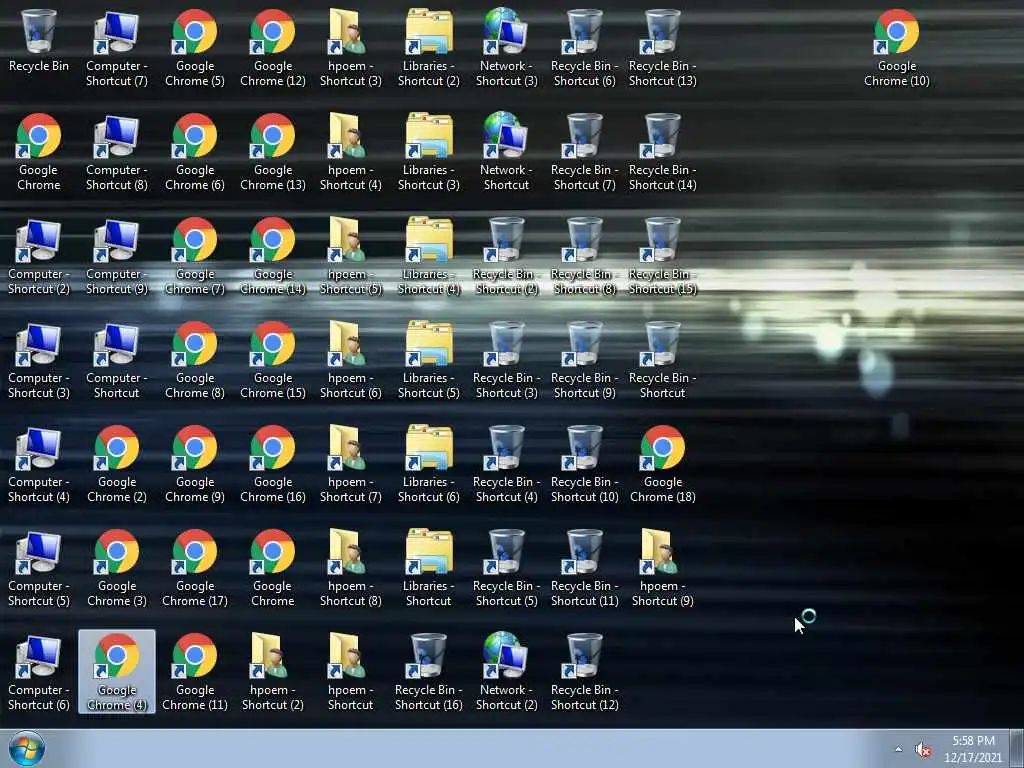The height and width of the screenshot is (768, 1024).
Task: Select the Libraries - Shortcut (6) icon
Action: tap(428, 463)
